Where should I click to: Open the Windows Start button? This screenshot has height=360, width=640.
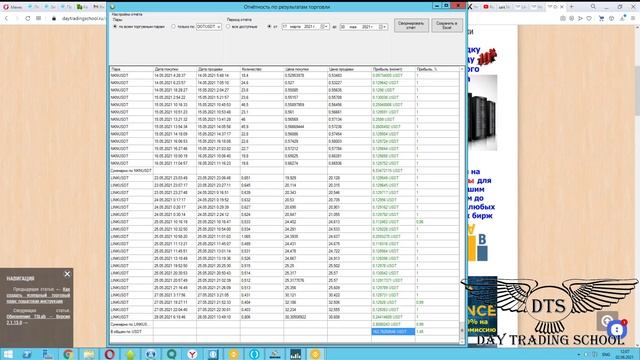click(8, 354)
